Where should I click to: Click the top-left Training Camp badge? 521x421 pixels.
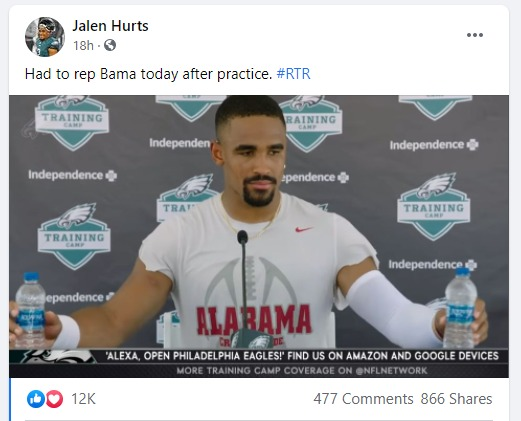pos(72,122)
